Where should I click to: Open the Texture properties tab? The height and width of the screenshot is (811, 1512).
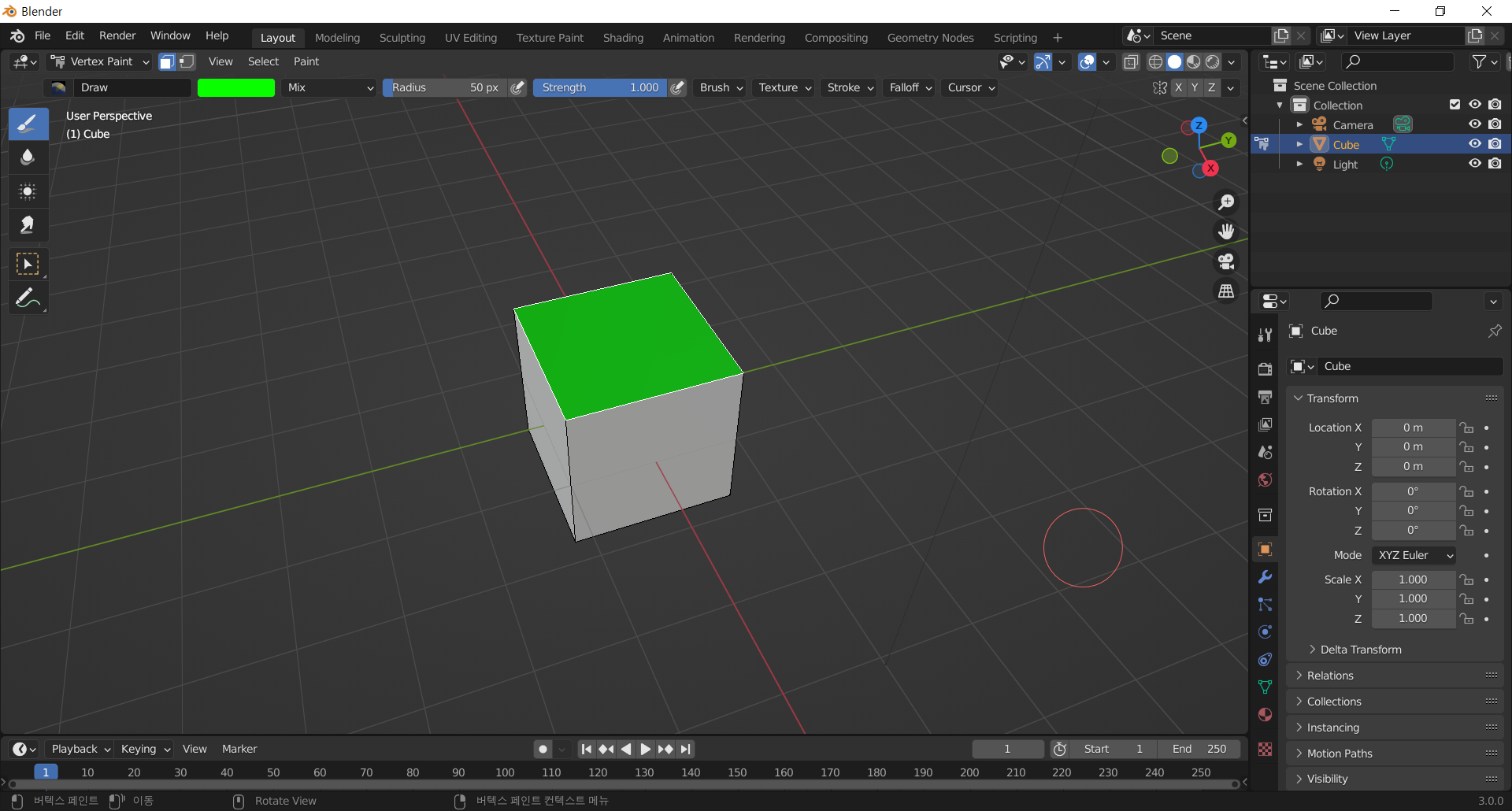tap(1266, 749)
